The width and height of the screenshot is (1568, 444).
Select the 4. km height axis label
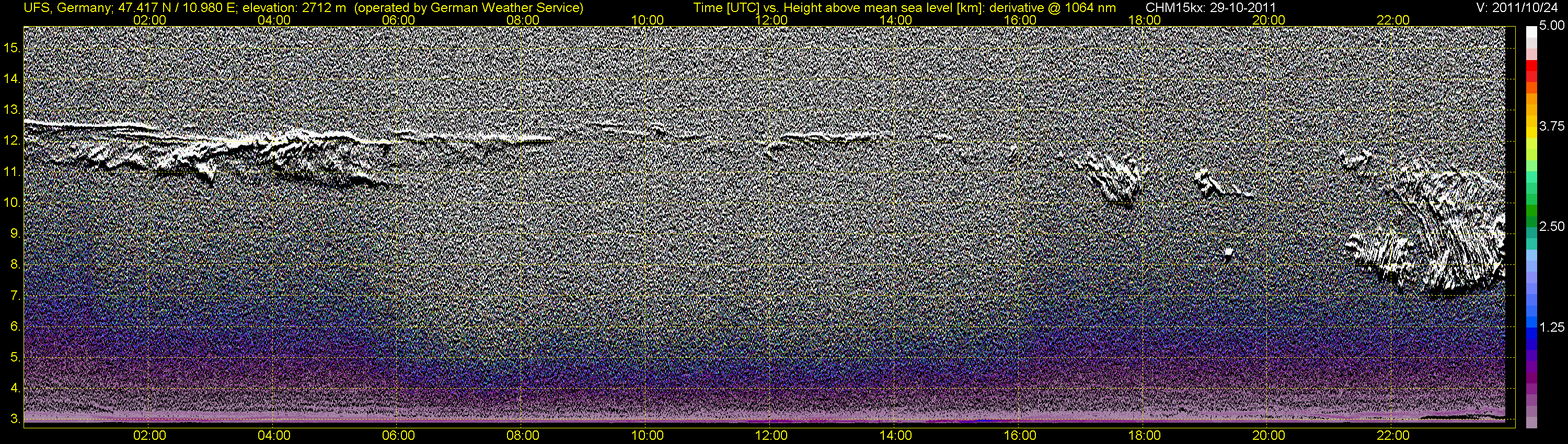pos(15,388)
